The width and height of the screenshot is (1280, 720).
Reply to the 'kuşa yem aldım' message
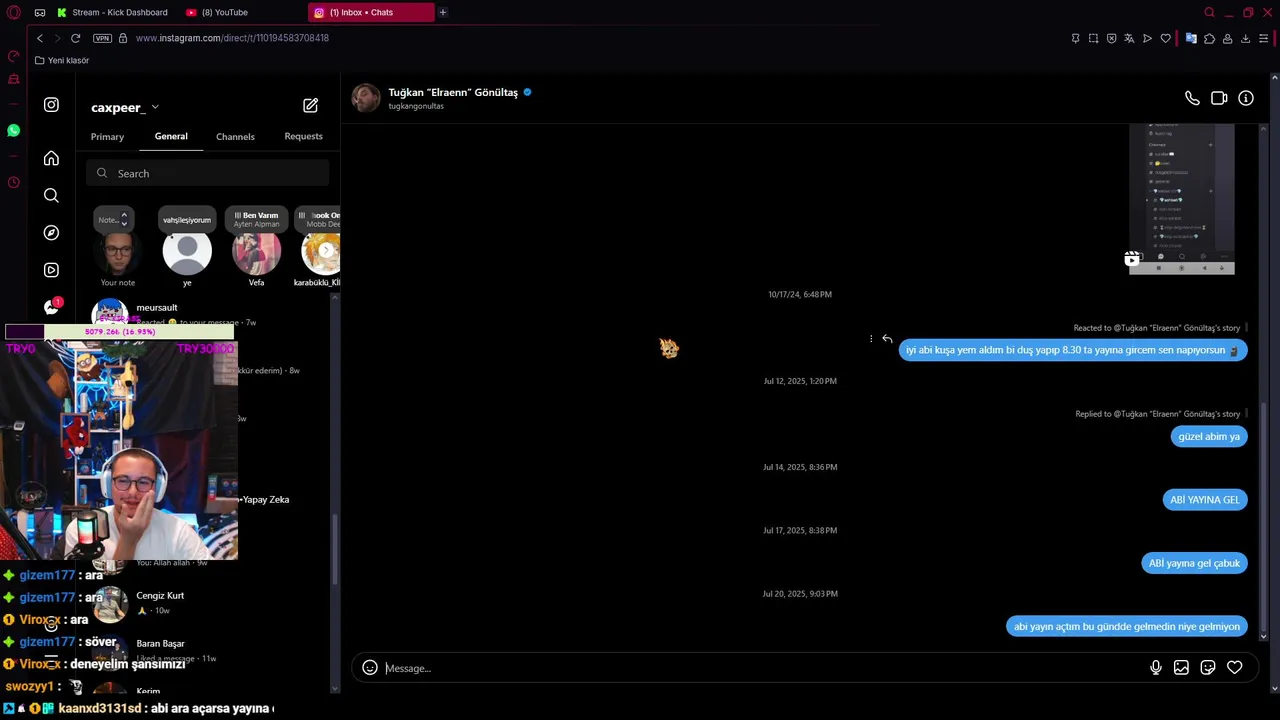887,339
